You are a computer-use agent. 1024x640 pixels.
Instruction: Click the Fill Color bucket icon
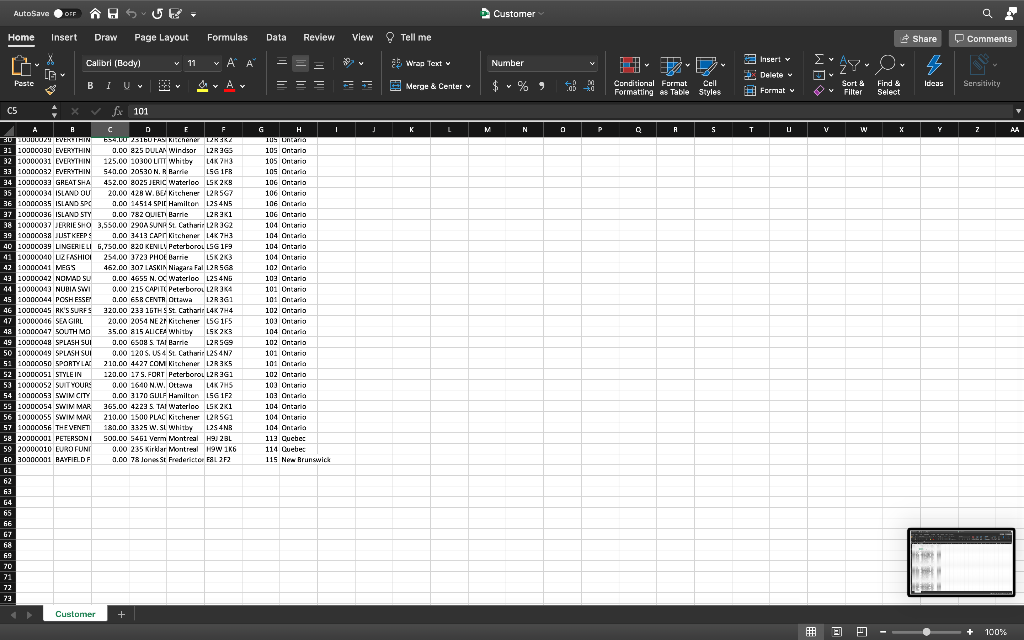(203, 85)
